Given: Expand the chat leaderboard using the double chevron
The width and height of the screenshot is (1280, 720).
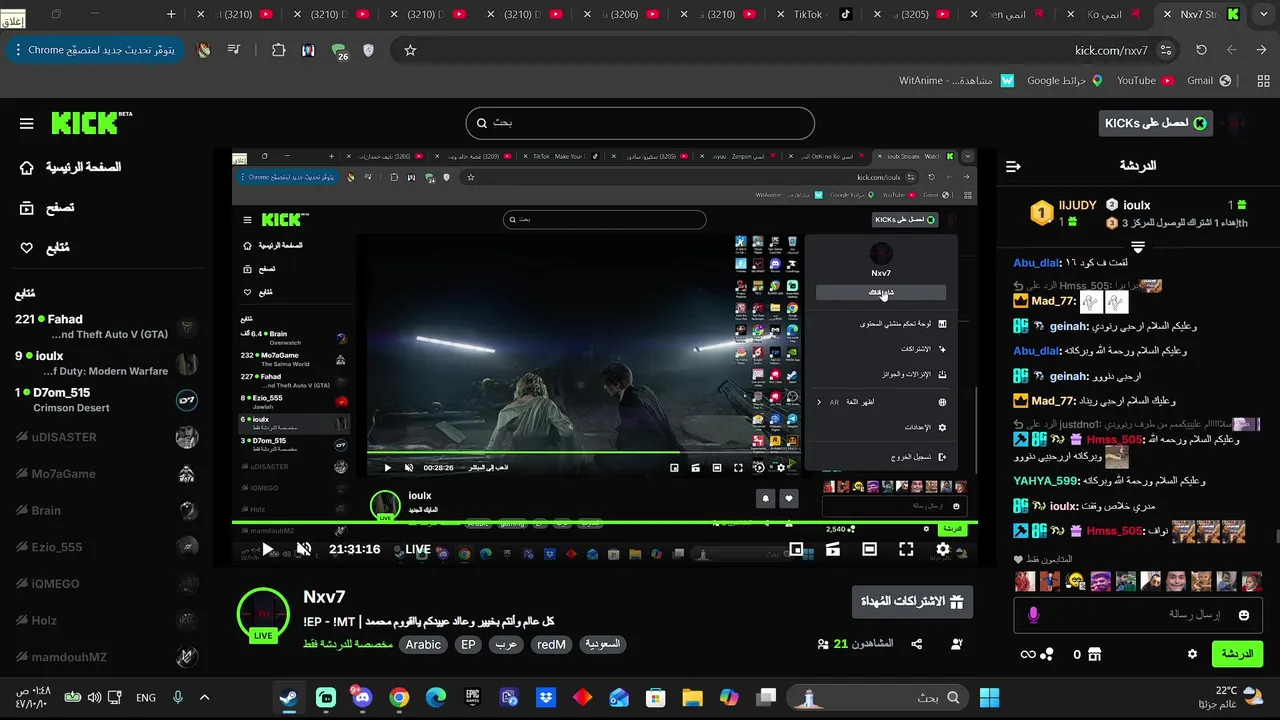Looking at the screenshot, I should tap(1138, 246).
